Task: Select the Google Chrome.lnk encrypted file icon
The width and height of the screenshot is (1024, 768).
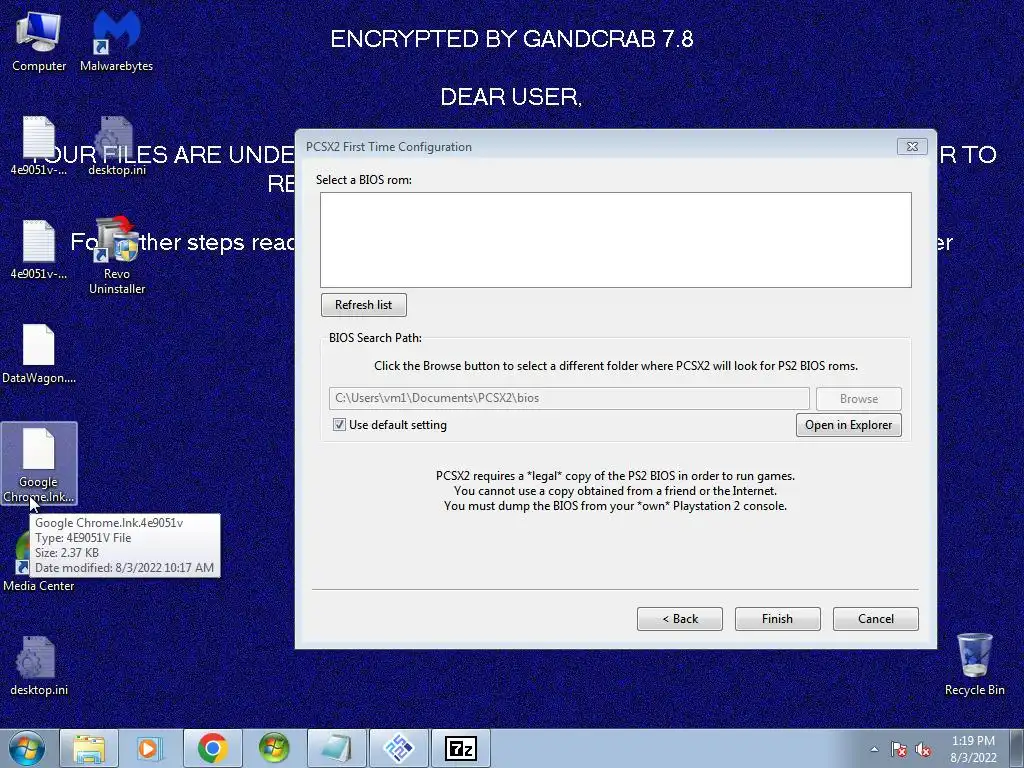Action: pyautogui.click(x=39, y=464)
